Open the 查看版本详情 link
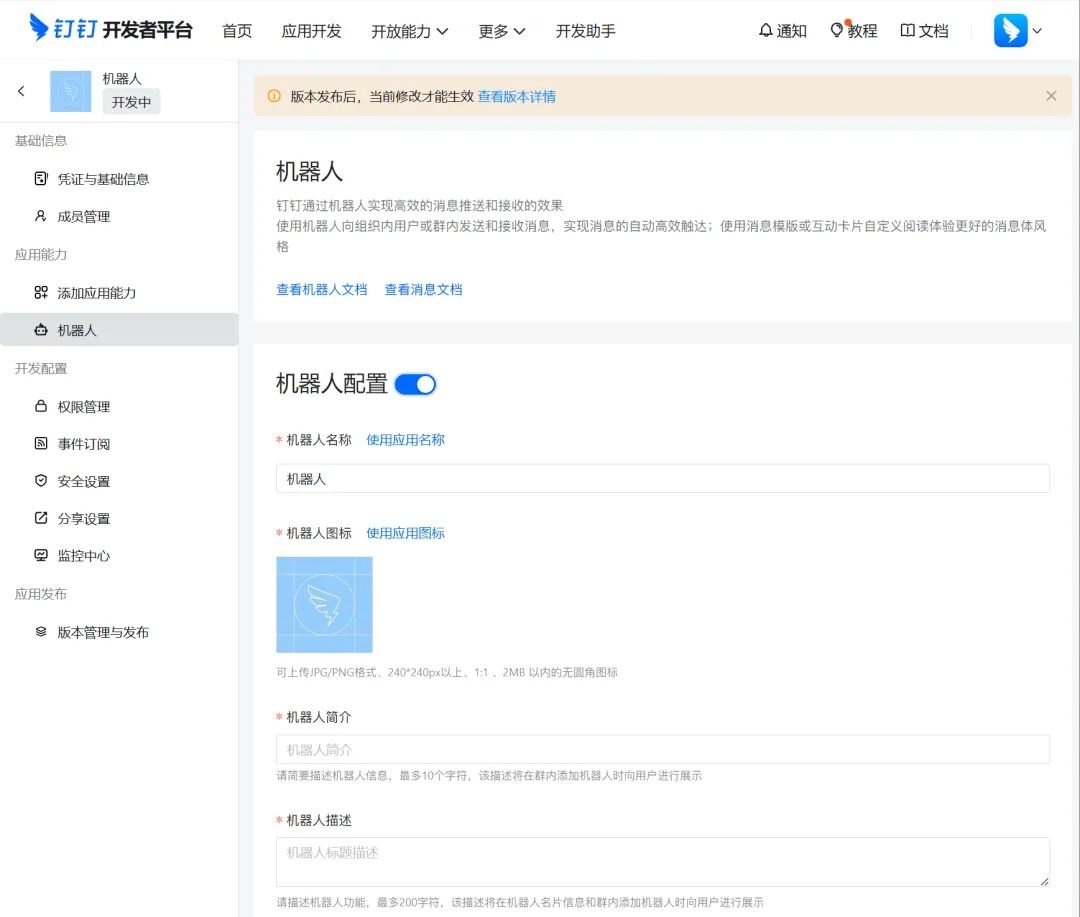The image size is (1080, 917). click(x=517, y=96)
